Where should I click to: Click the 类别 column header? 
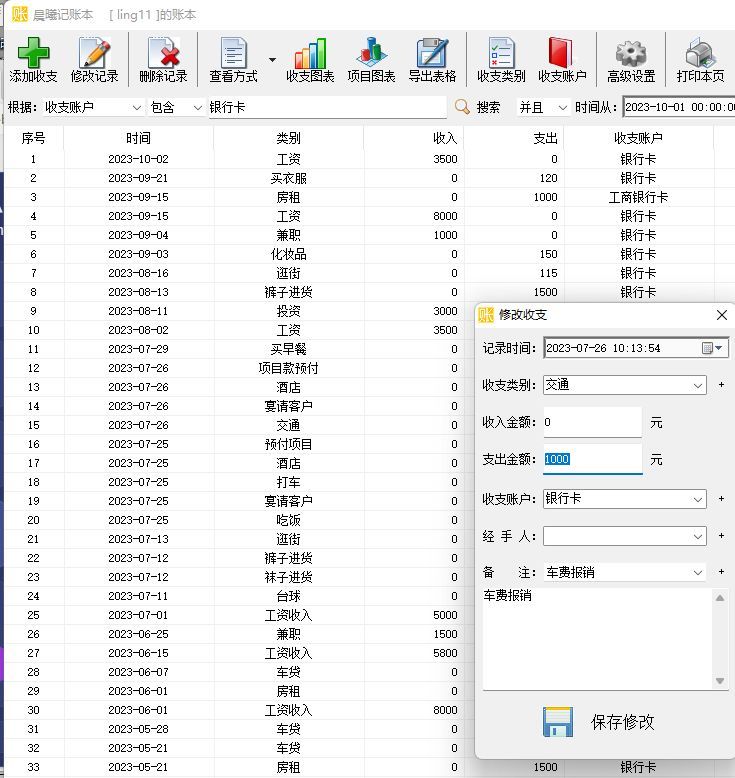click(288, 138)
